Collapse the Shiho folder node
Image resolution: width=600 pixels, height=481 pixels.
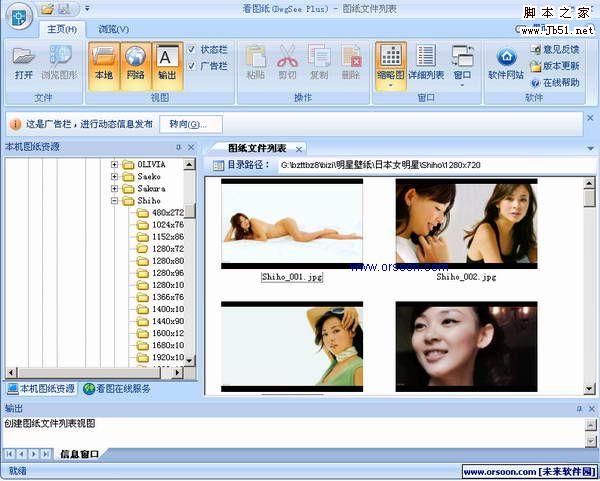tap(114, 201)
